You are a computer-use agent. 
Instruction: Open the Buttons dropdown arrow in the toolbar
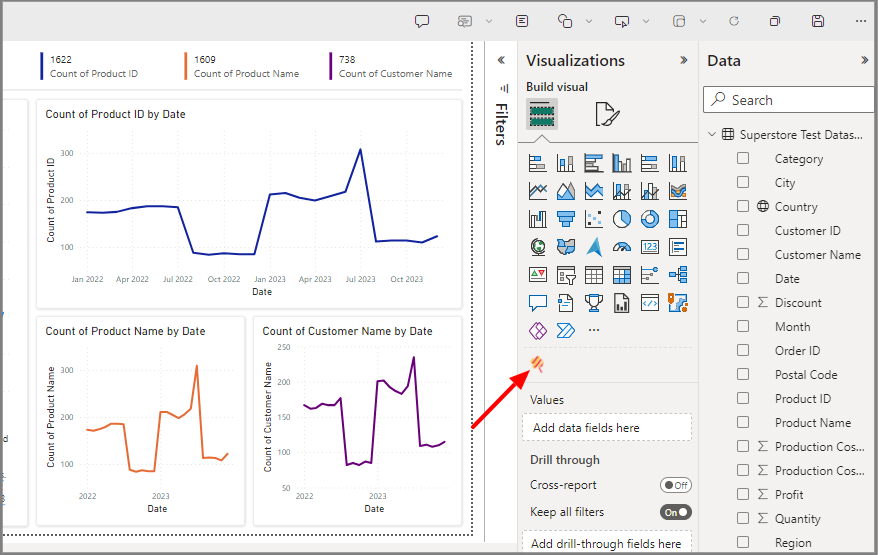tap(646, 21)
